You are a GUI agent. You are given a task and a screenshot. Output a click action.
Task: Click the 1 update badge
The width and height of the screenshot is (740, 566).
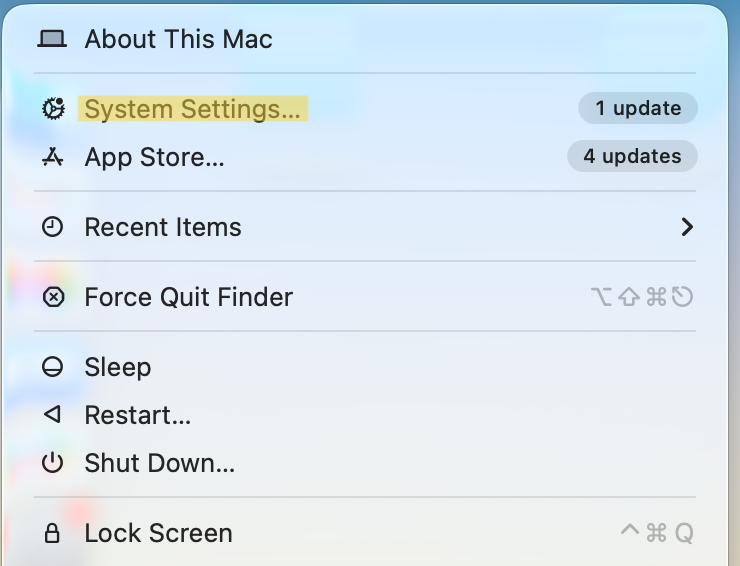[x=638, y=108]
